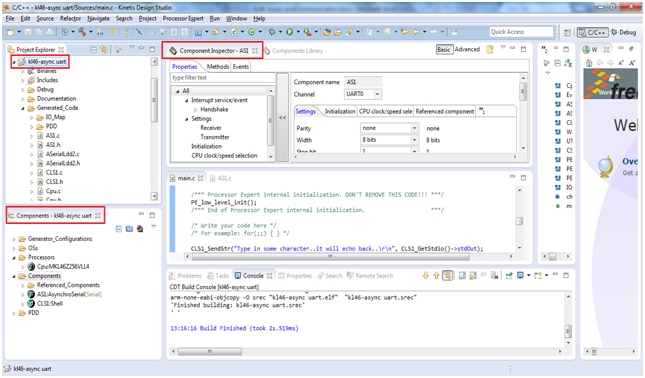Expand the Debug folder in Project Explorer
This screenshot has height=378, width=645.
(x=23, y=90)
